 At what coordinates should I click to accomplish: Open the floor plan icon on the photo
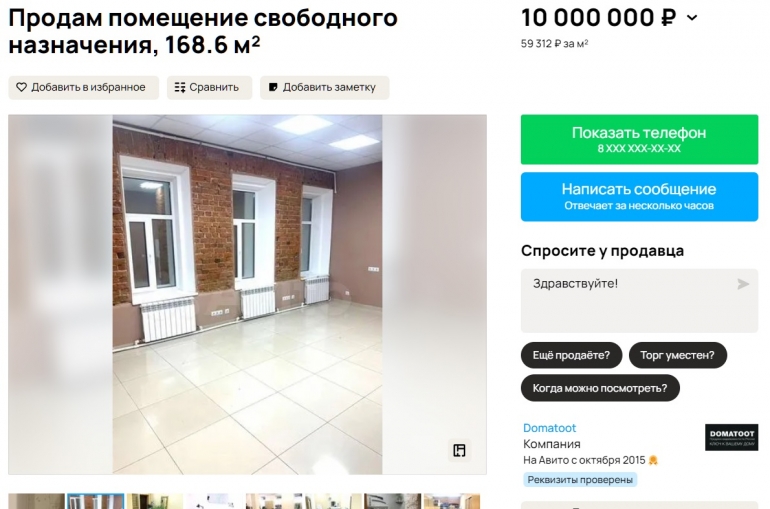tap(460, 451)
